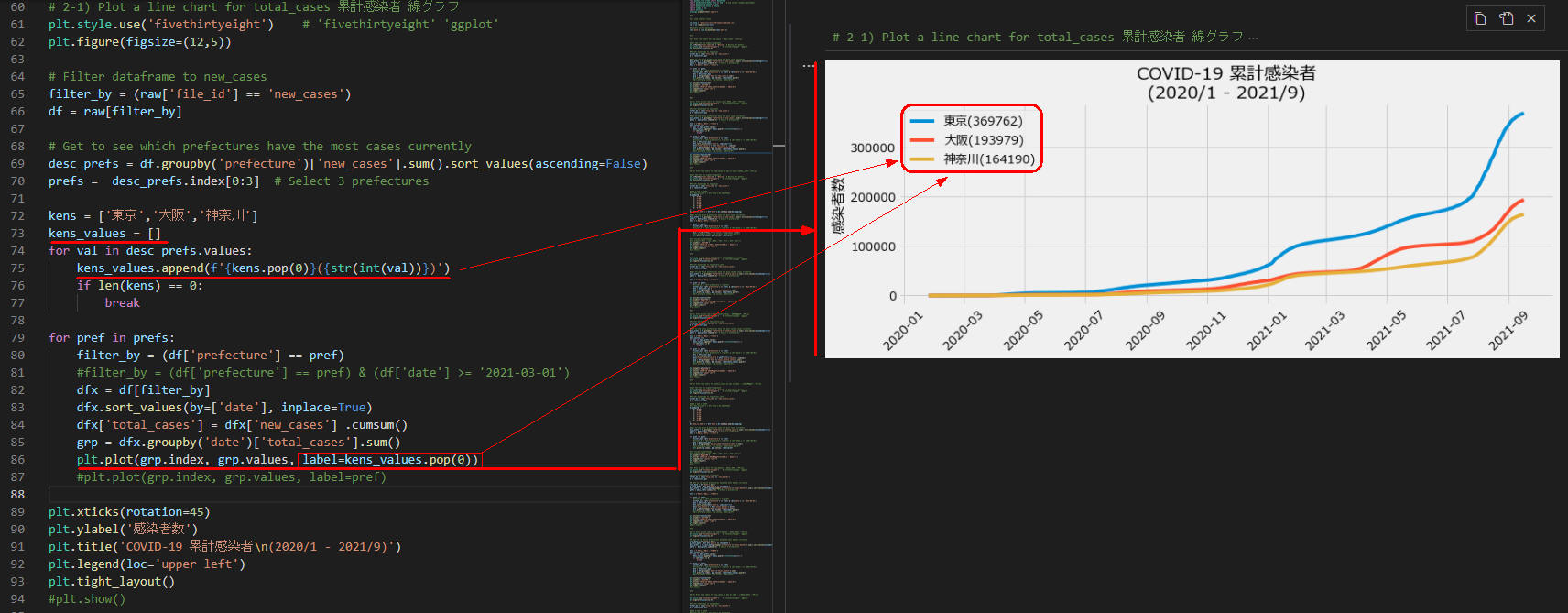Viewport: 1568px width, 613px height.
Task: Open the ellipsis menu left of the plot
Action: tap(808, 66)
